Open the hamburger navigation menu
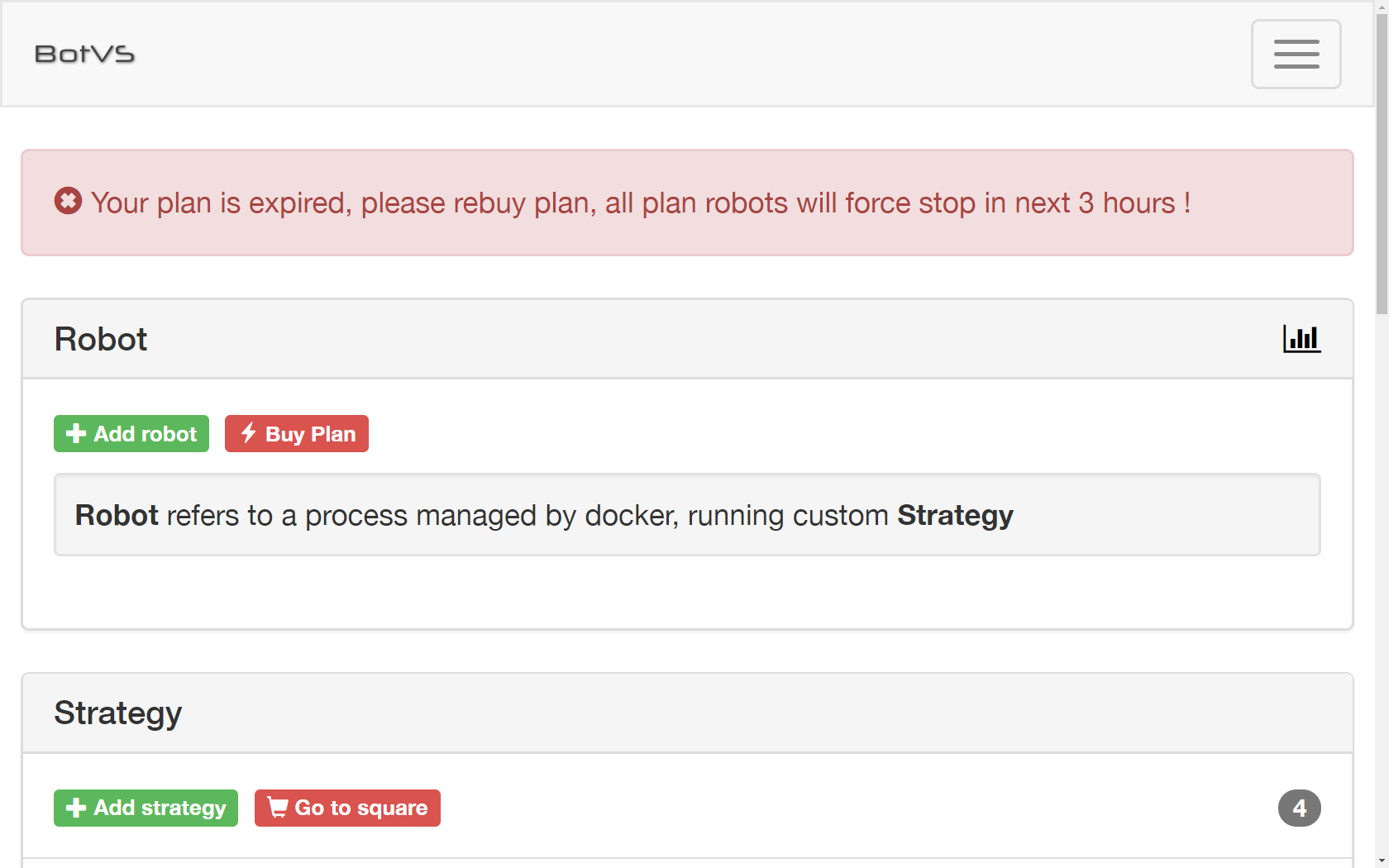Screen dimensions: 1389x868 click(x=1296, y=54)
